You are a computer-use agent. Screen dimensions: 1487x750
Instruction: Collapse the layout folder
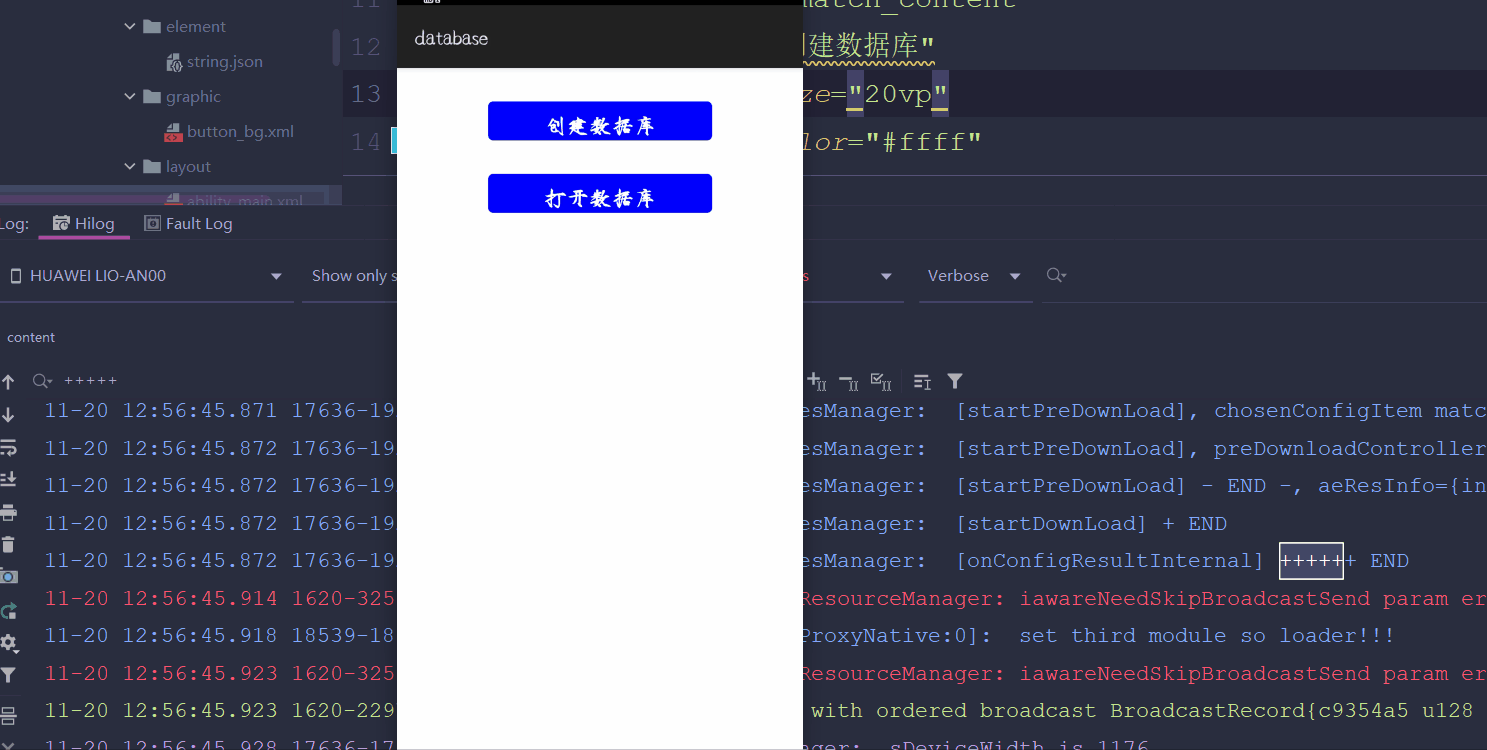coord(130,167)
